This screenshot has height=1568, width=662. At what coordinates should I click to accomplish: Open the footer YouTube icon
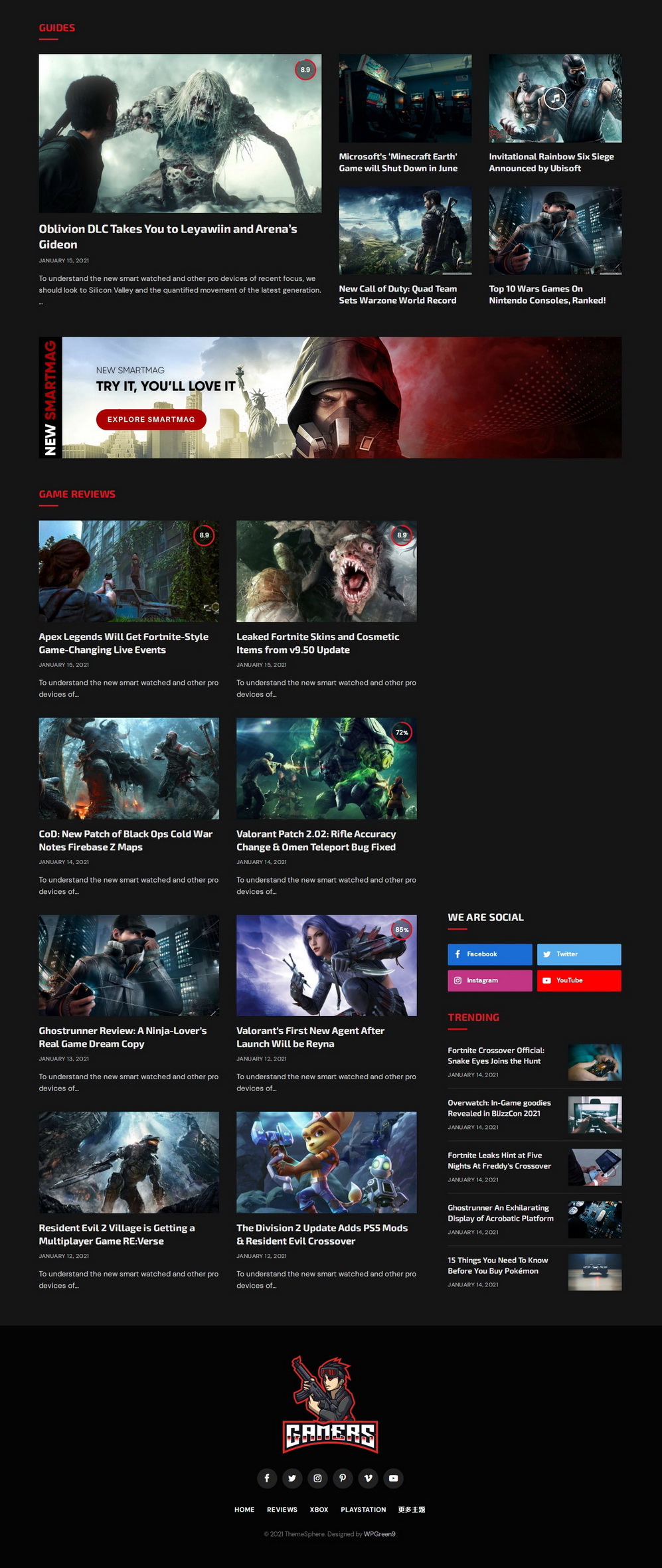393,1478
